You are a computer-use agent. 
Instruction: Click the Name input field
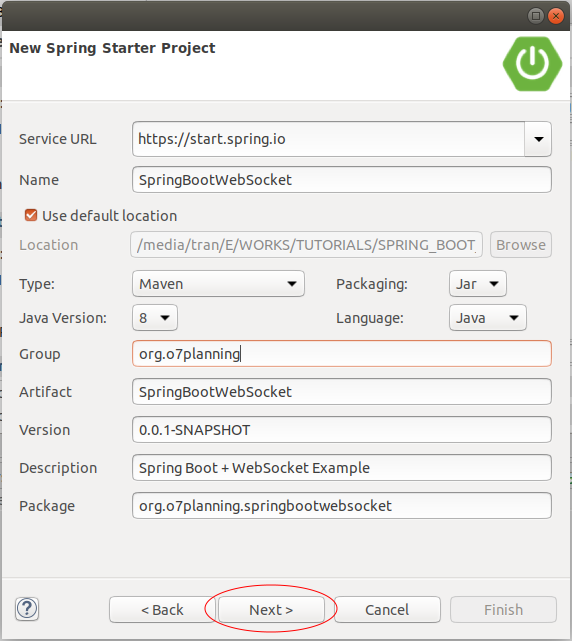click(342, 180)
